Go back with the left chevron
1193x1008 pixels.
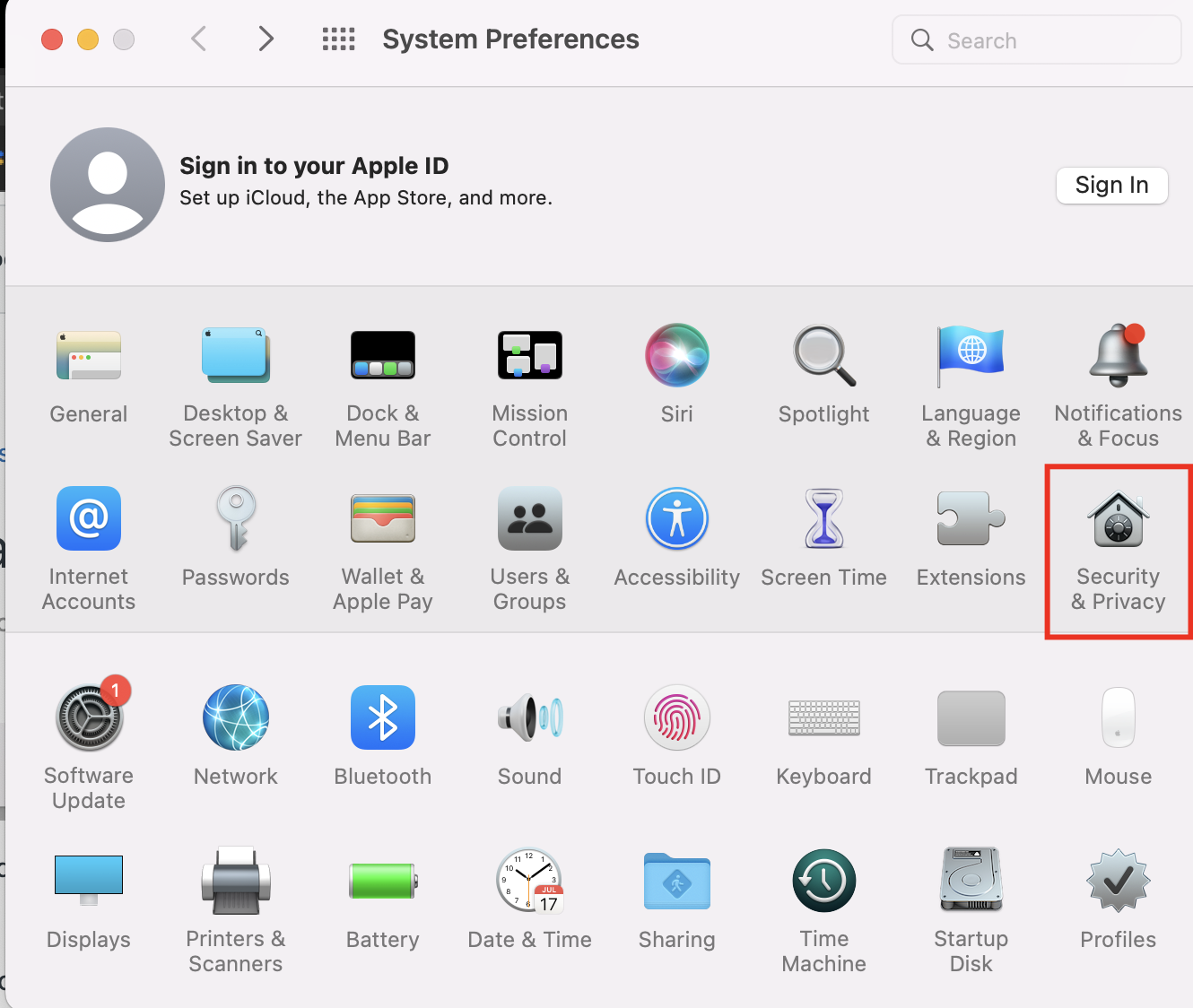[x=199, y=39]
